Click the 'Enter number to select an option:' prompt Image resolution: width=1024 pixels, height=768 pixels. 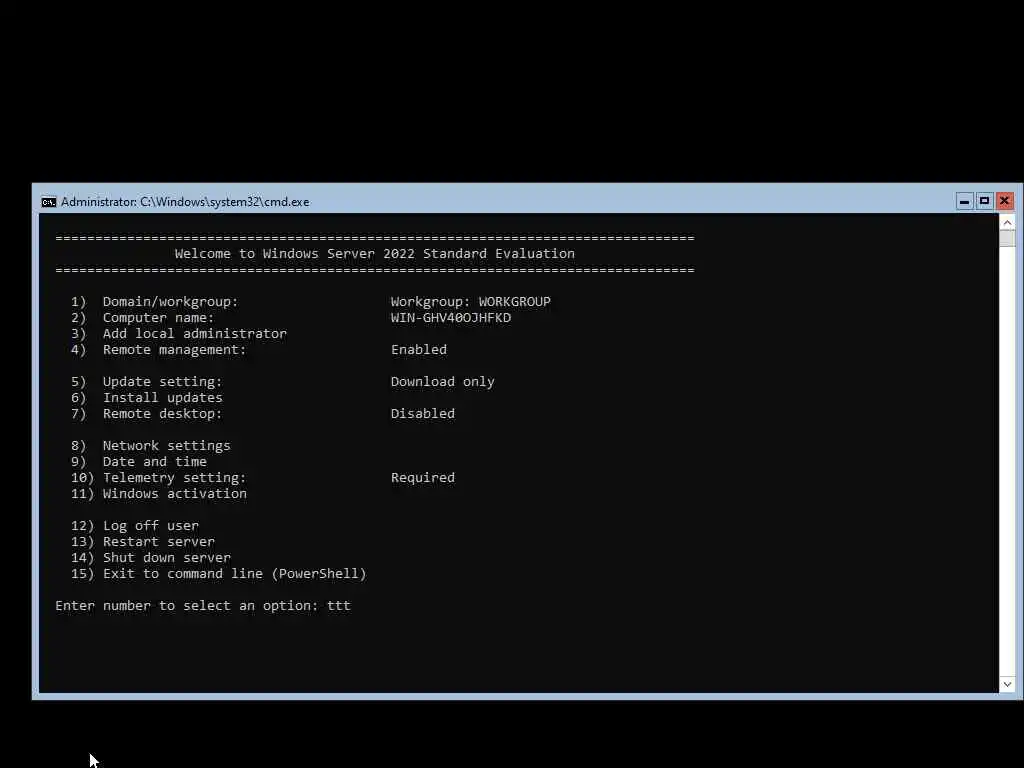click(187, 606)
